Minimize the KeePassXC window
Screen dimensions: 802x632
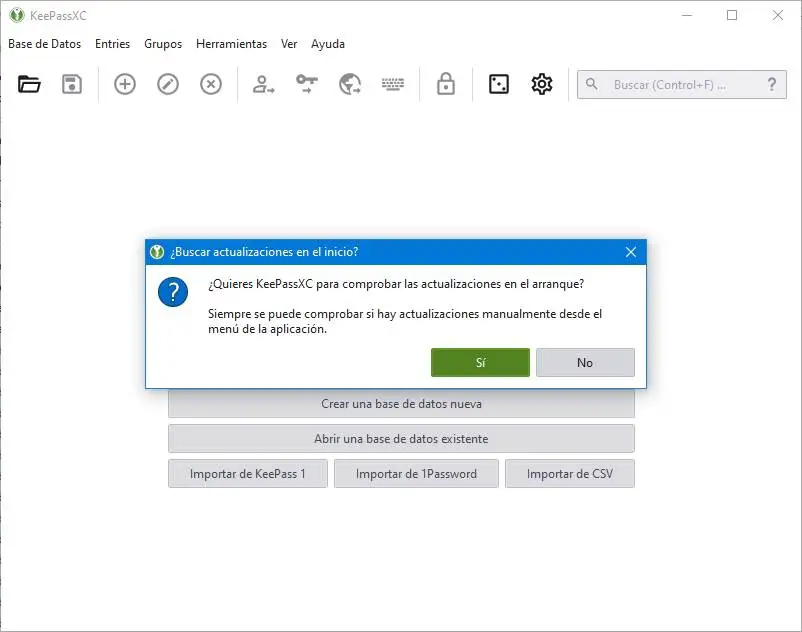687,15
